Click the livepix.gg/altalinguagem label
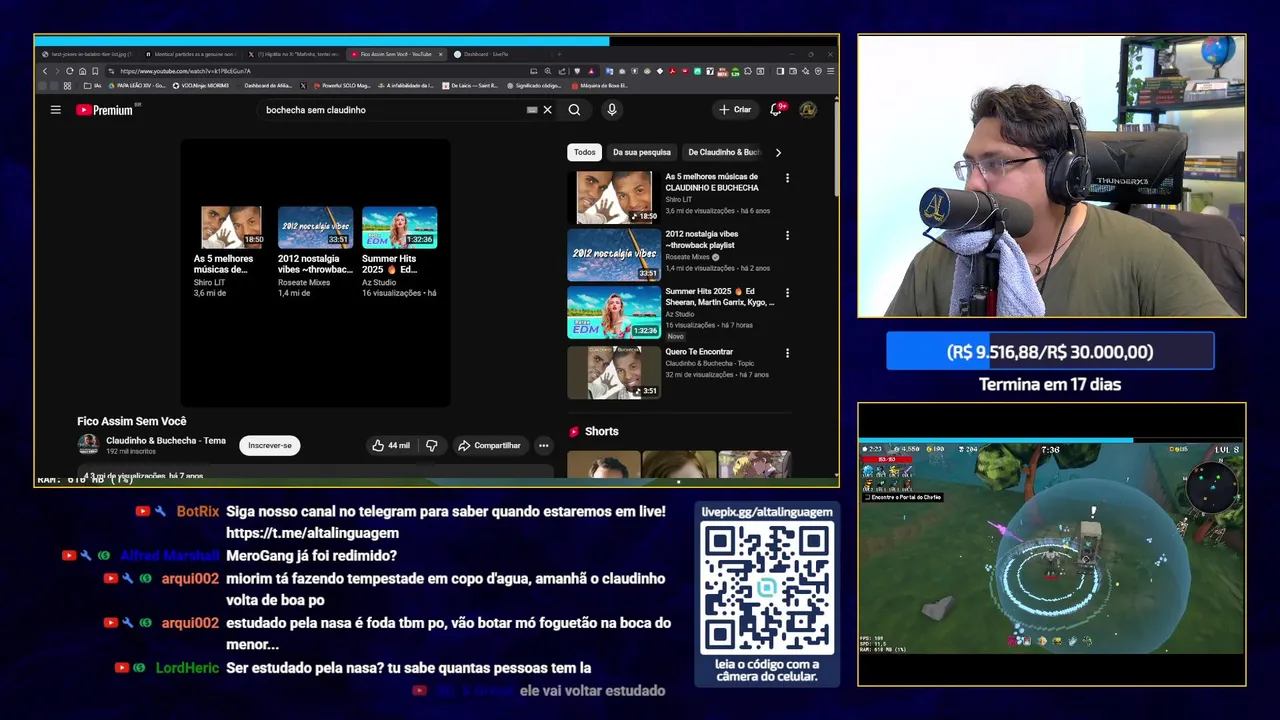This screenshot has height=720, width=1280. coord(767,511)
